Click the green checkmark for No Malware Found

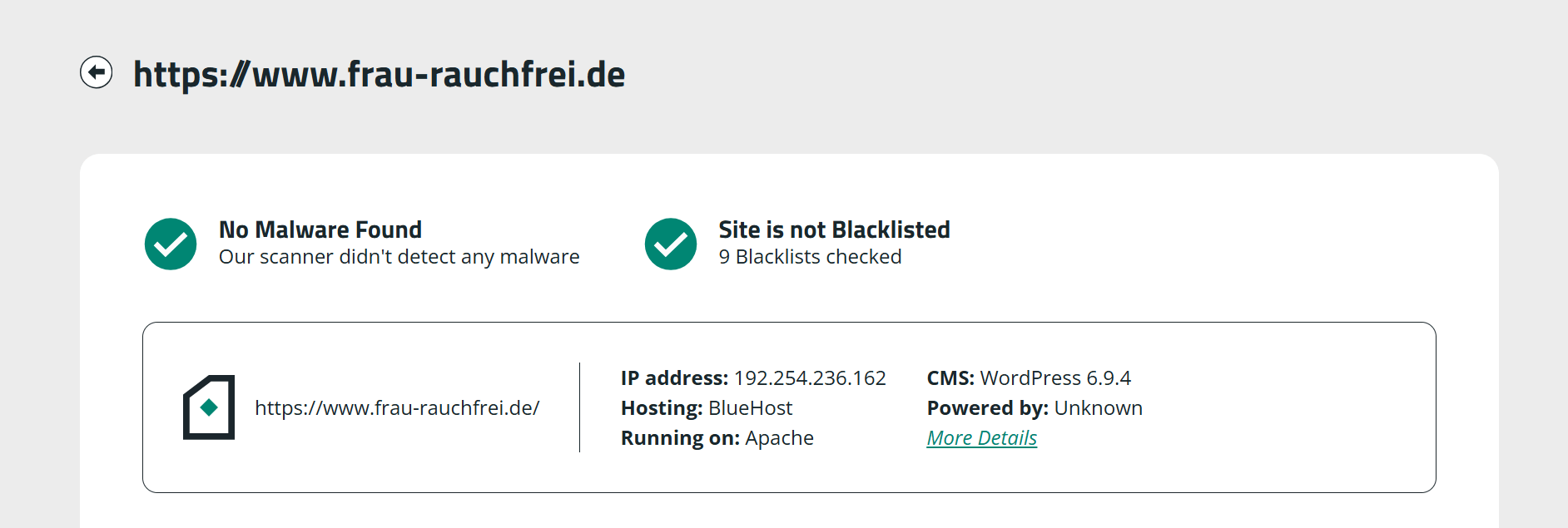click(171, 244)
